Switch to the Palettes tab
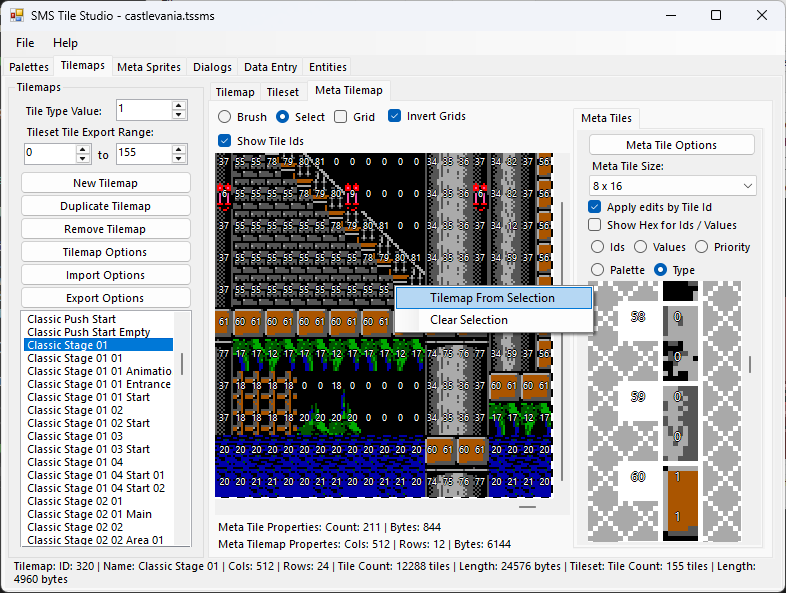The image size is (786, 593). [x=29, y=67]
